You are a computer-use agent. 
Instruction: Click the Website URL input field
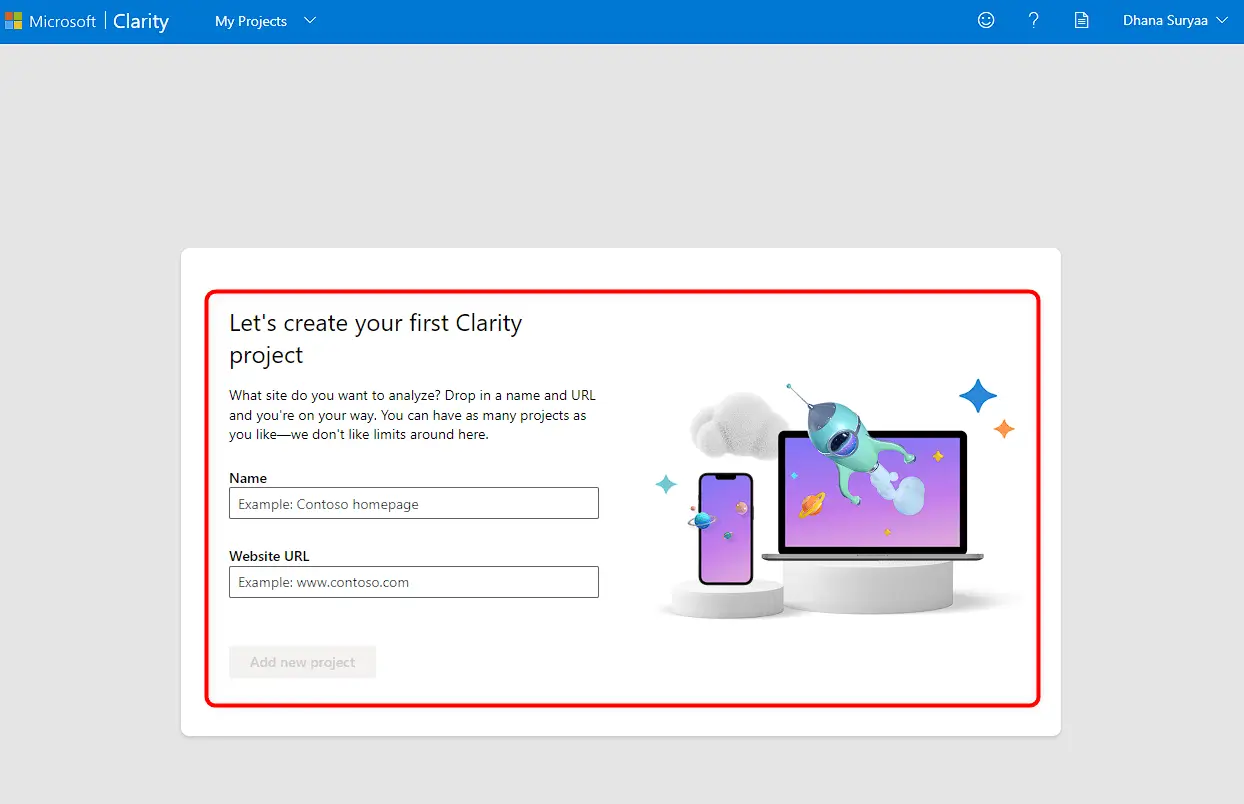(x=414, y=582)
